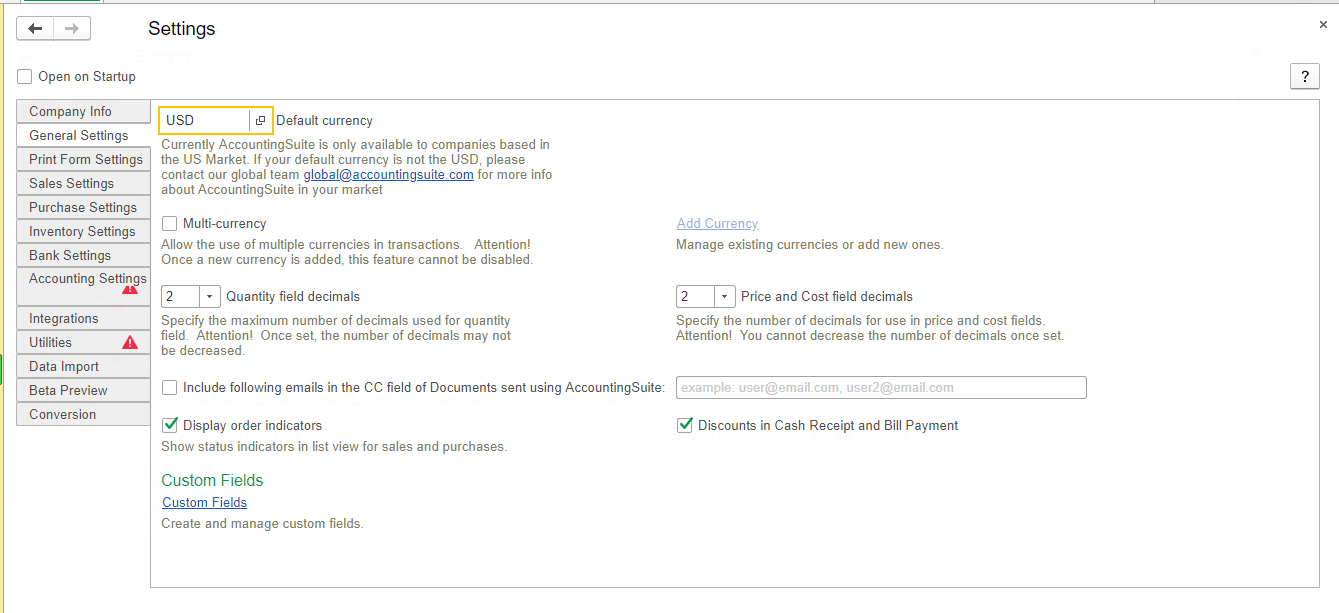This screenshot has width=1339, height=613.
Task: Select the General Settings tab
Action: [83, 135]
